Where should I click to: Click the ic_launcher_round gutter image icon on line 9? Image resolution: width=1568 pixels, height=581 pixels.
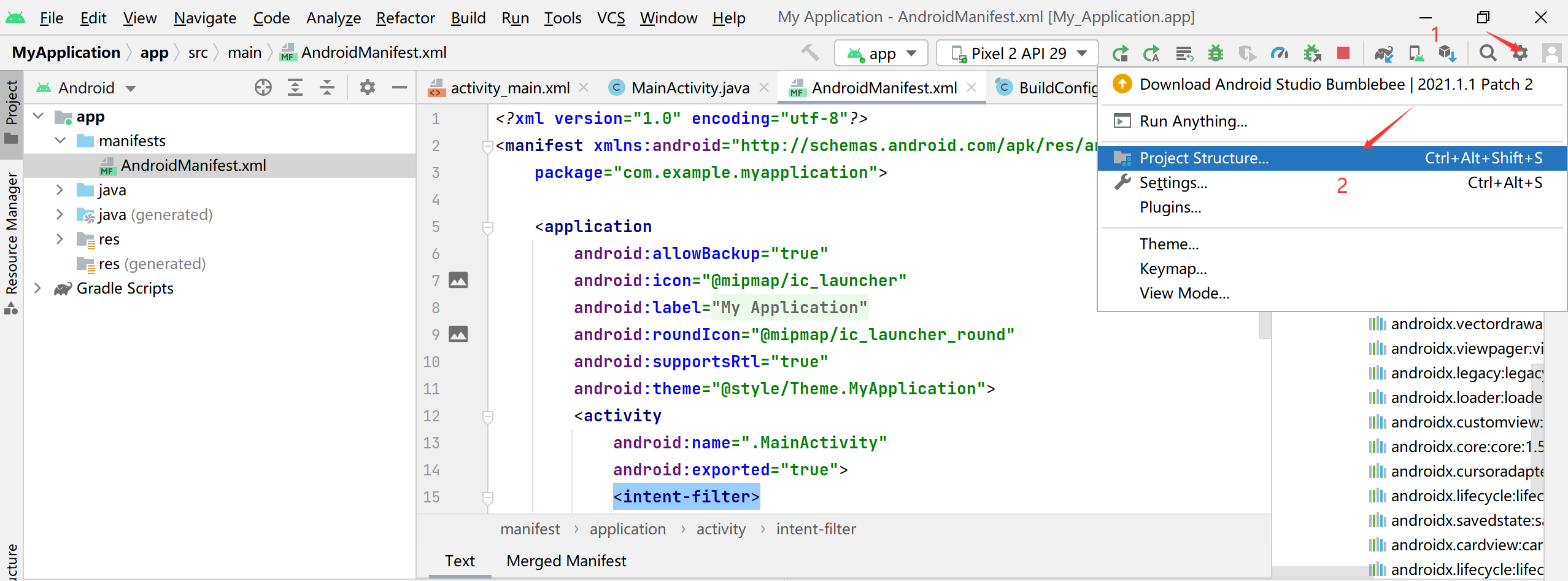coord(458,334)
